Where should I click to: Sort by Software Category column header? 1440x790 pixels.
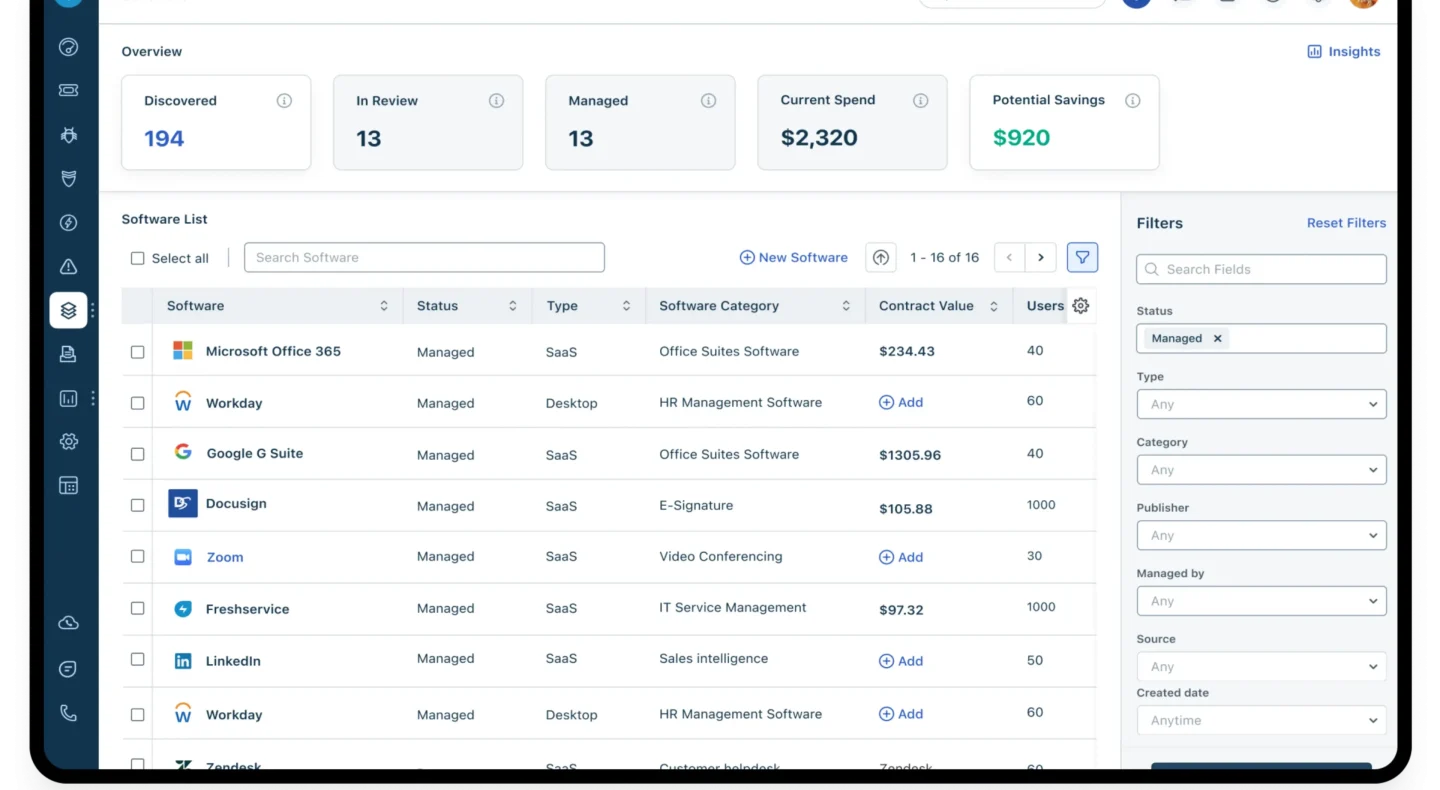(x=754, y=306)
